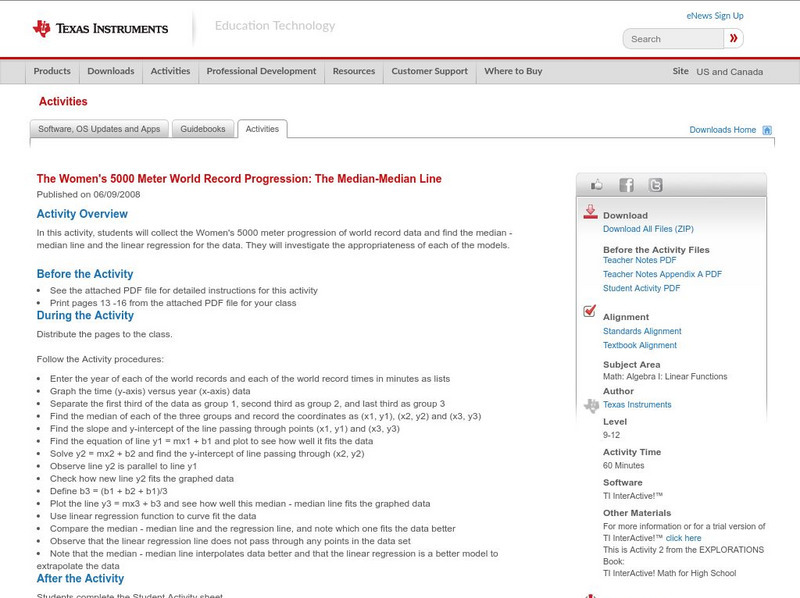Click the After the Activity heading
Image resolution: width=800 pixels, height=598 pixels.
click(x=80, y=579)
